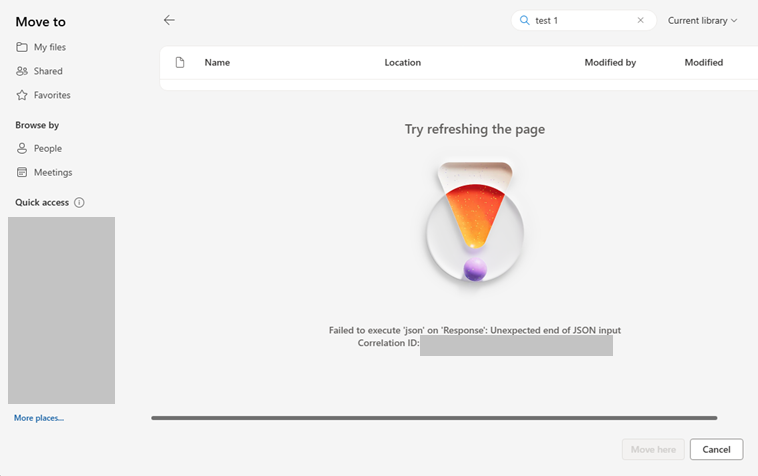Click the Move to dialog title
Image resolution: width=758 pixels, height=476 pixels.
point(41,22)
